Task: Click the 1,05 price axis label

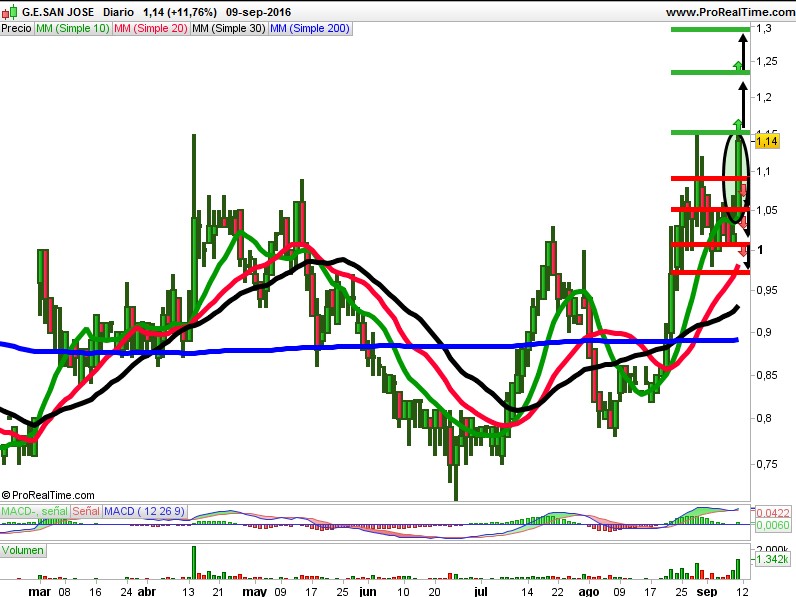Action: pos(767,211)
